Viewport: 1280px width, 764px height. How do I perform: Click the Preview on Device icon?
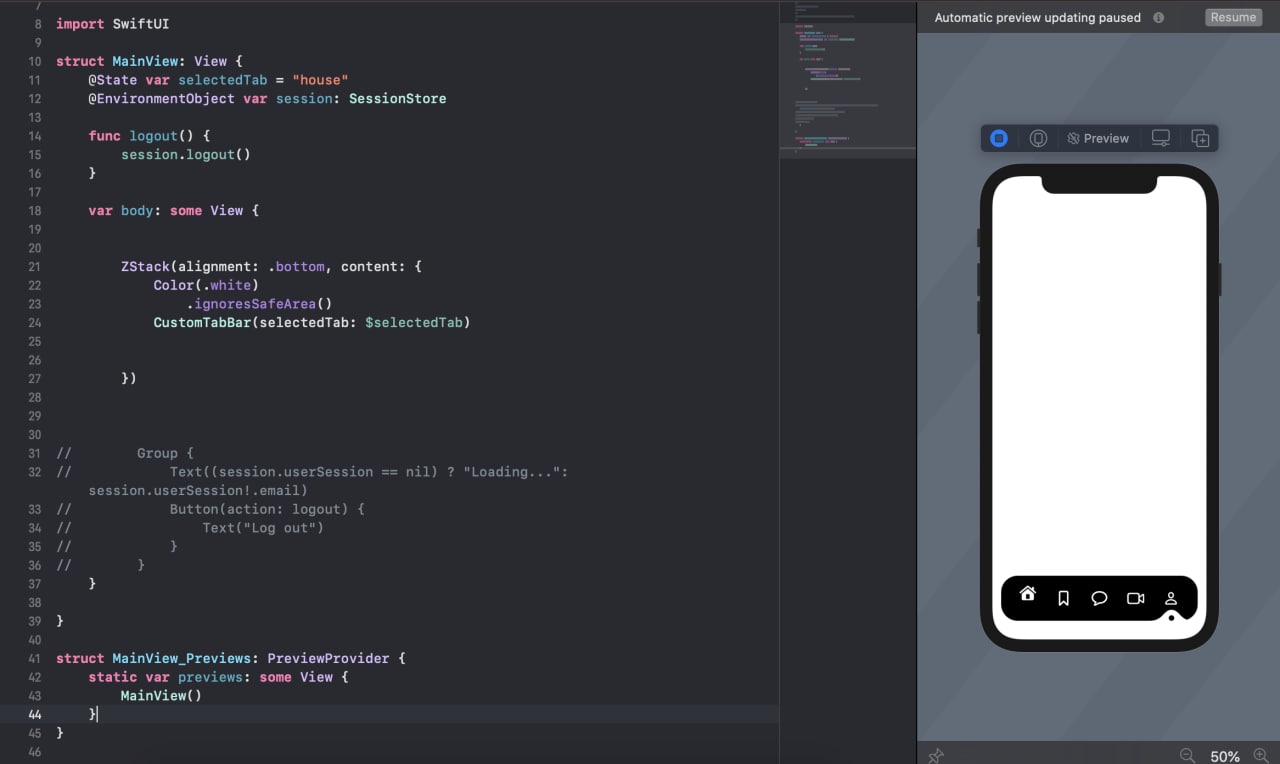[x=1038, y=139]
